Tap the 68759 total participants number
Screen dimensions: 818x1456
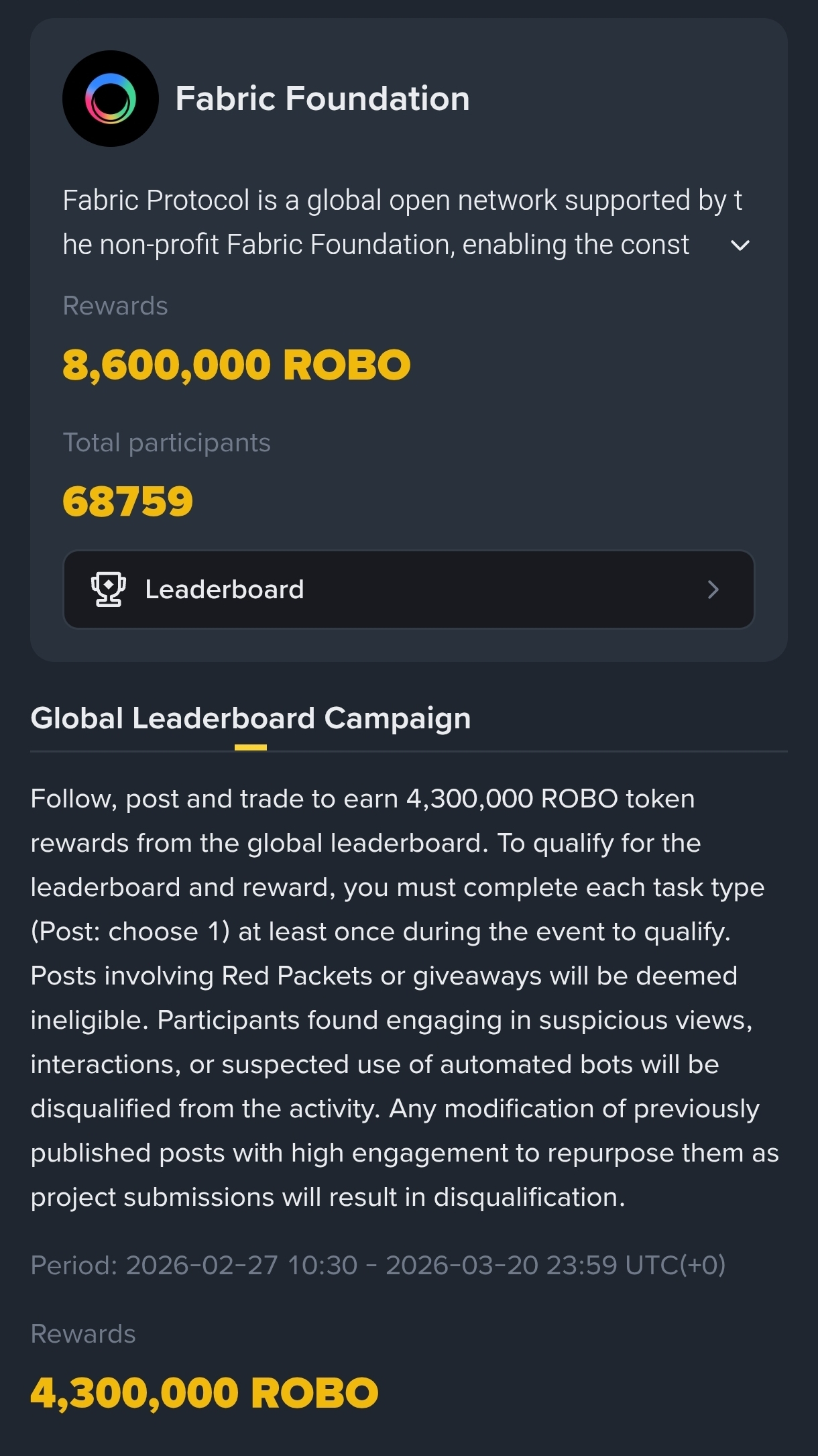(x=127, y=502)
